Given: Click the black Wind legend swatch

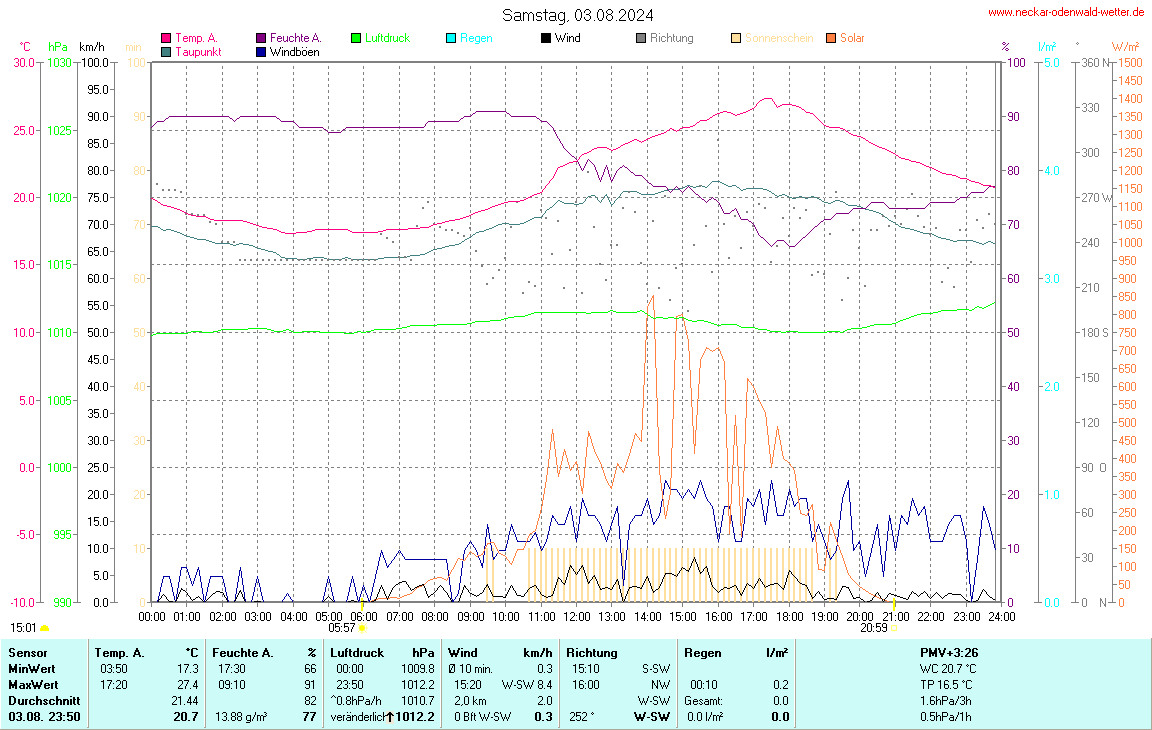Looking at the screenshot, I should tap(546, 38).
